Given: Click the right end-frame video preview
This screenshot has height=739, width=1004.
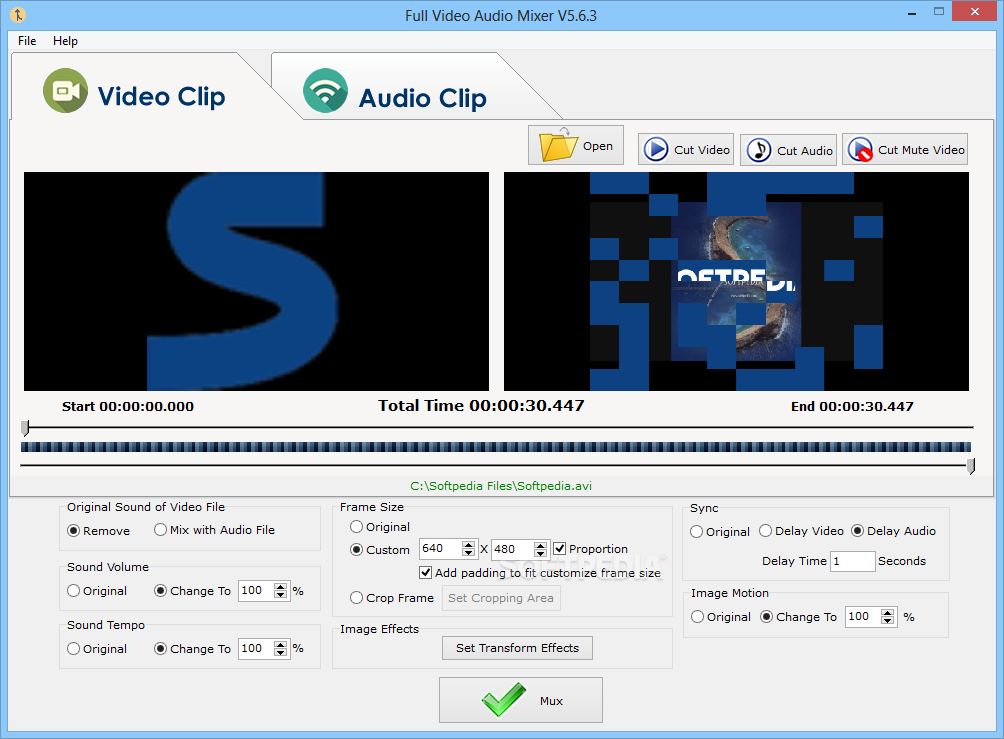Looking at the screenshot, I should (736, 281).
